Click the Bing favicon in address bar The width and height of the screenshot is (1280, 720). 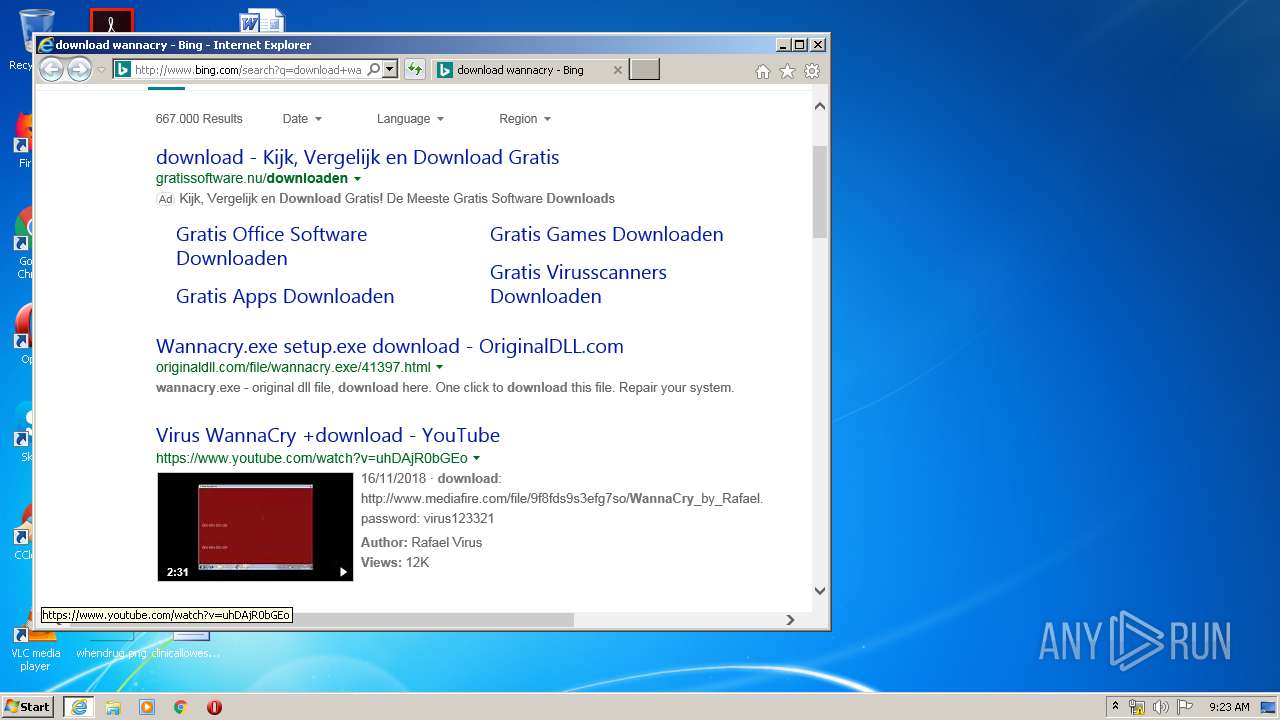pyautogui.click(x=122, y=70)
